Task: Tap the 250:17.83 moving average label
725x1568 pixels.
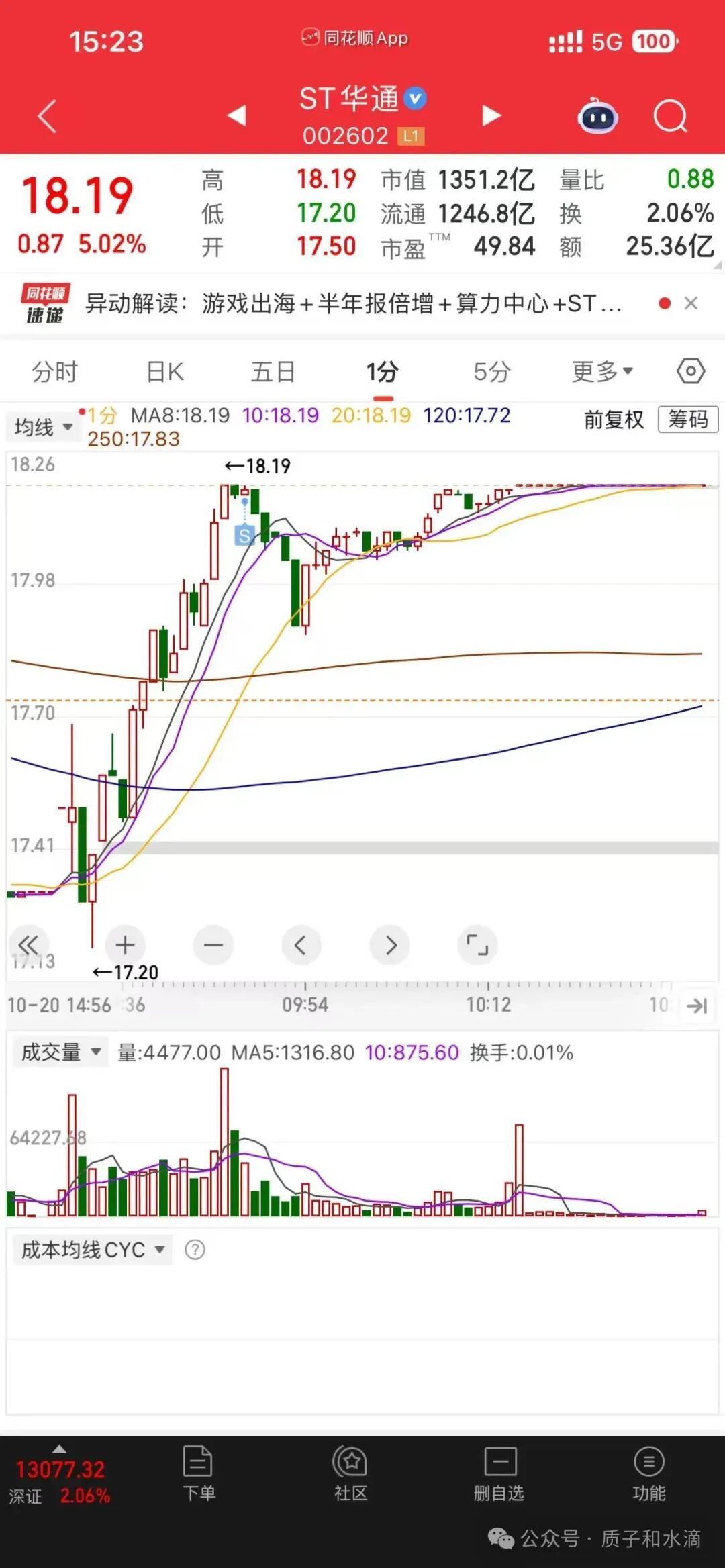Action: coord(134,439)
